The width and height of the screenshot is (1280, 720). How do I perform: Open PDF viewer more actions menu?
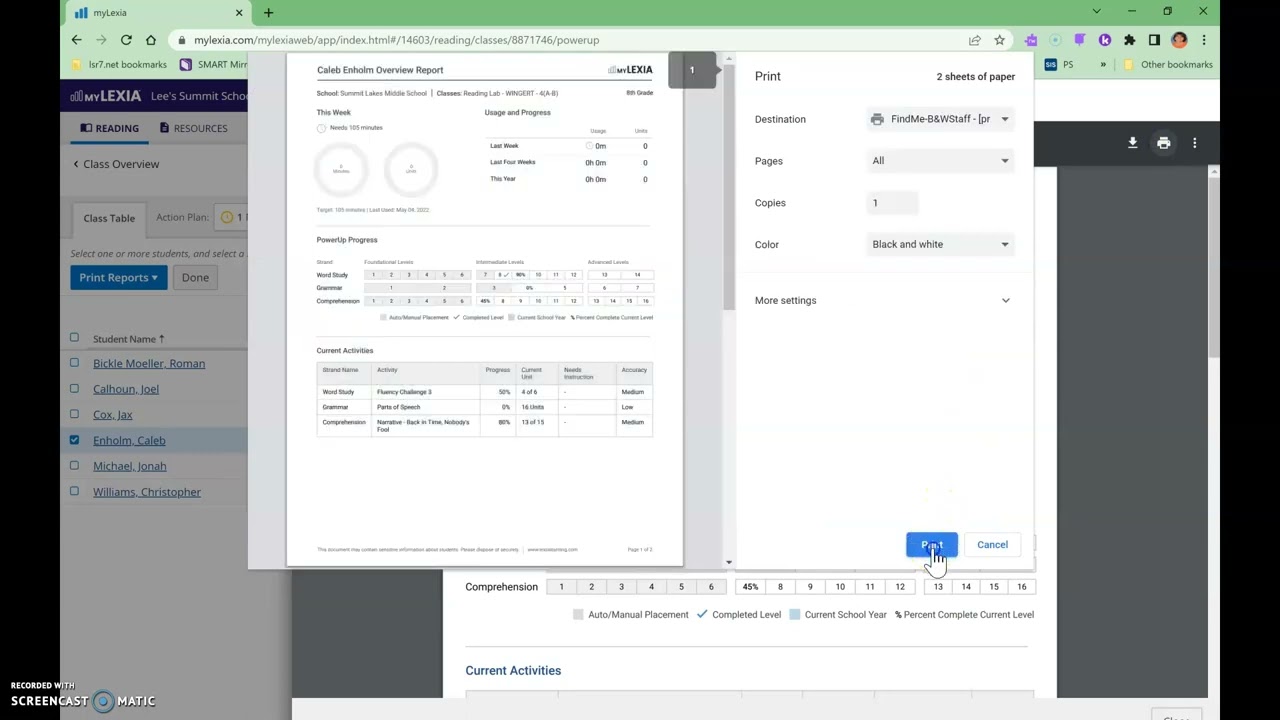pos(1194,143)
